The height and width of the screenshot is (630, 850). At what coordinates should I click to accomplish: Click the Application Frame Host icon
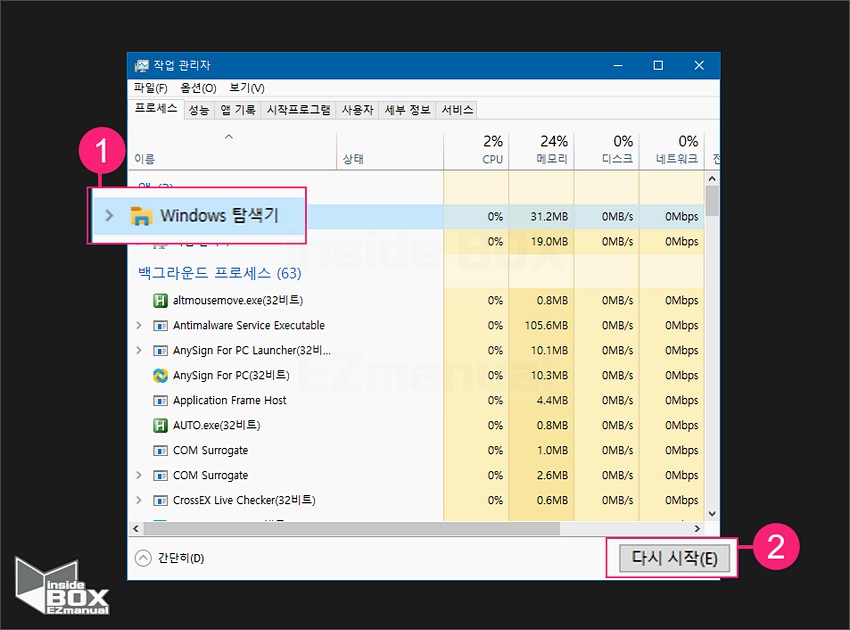[x=160, y=401]
